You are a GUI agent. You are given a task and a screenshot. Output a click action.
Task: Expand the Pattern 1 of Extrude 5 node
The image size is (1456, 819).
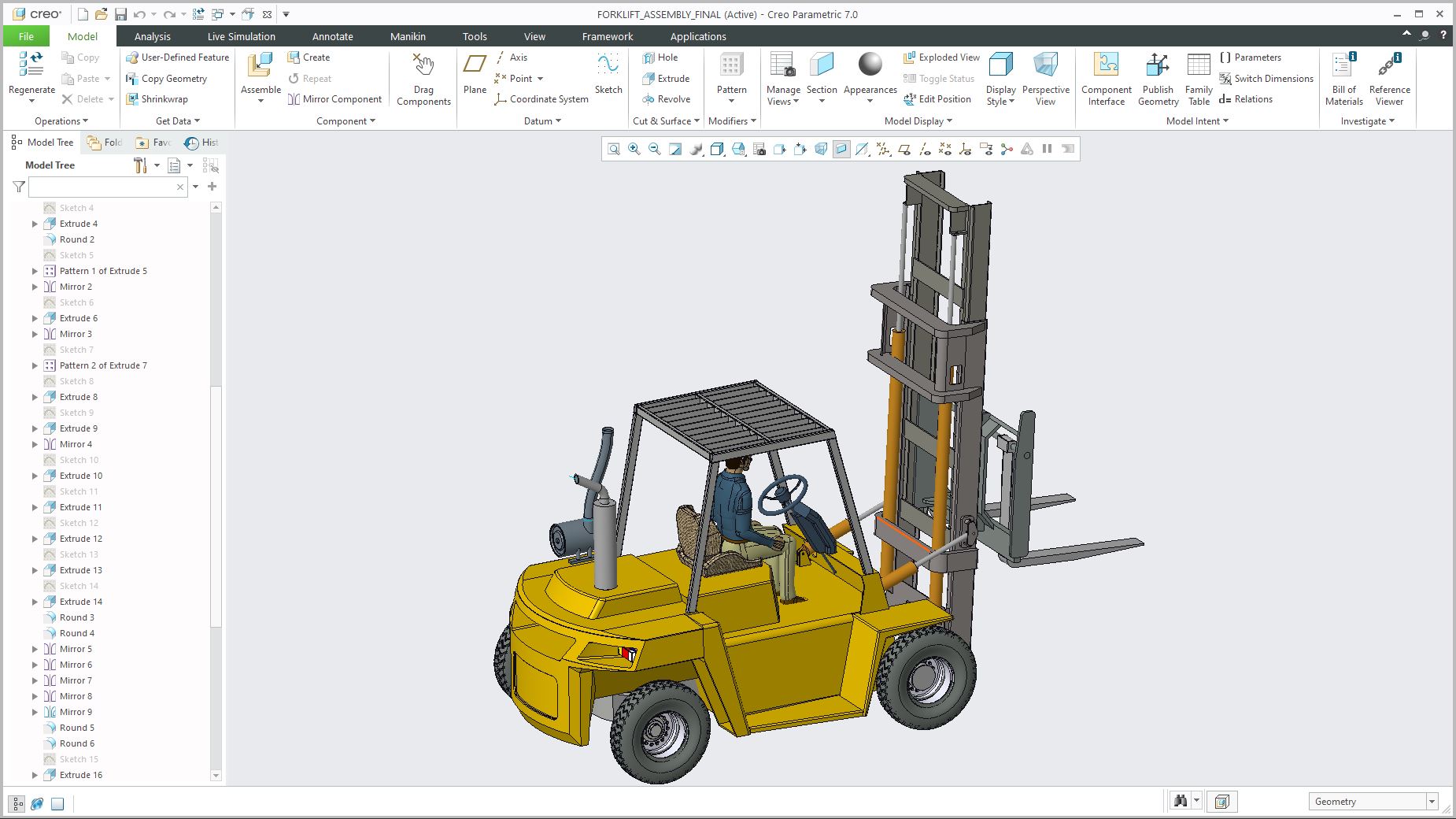click(34, 270)
